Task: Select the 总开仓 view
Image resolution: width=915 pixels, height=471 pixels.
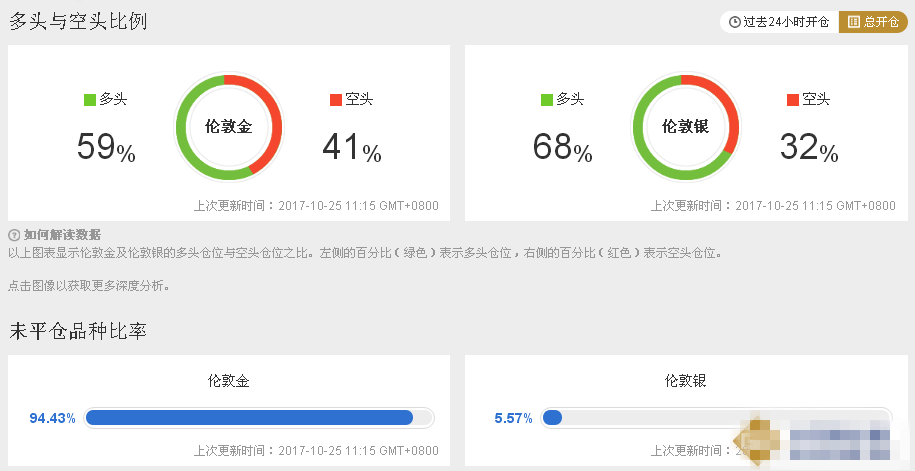Action: point(873,22)
